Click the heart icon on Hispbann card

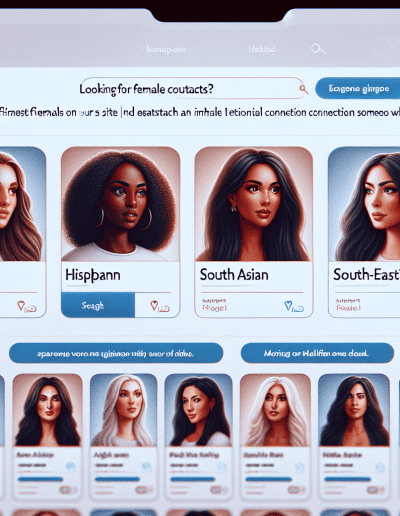coord(154,305)
